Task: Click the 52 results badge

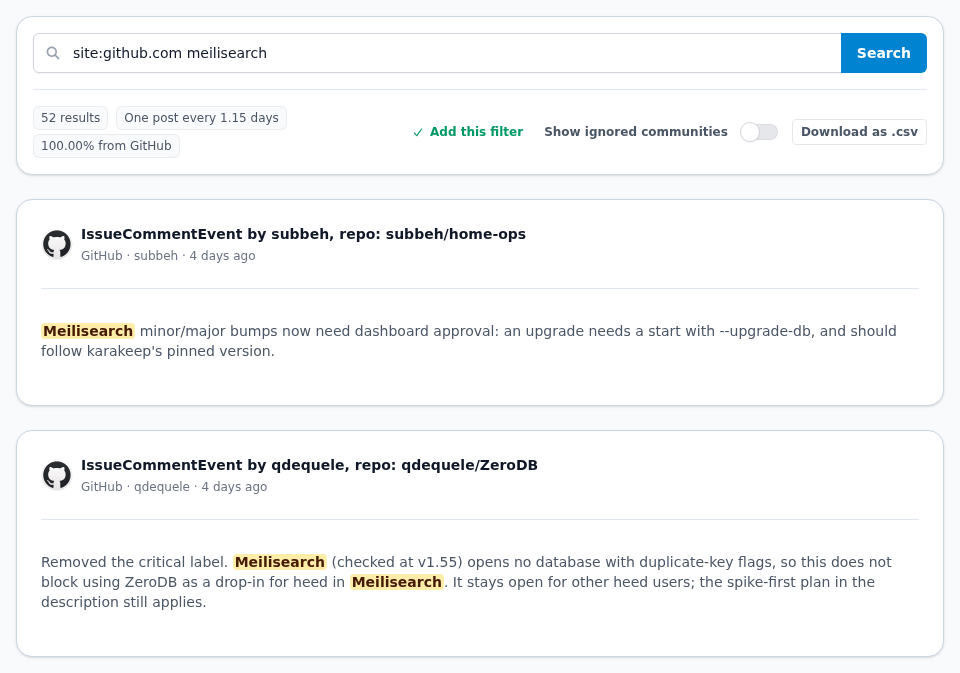Action: click(x=70, y=118)
